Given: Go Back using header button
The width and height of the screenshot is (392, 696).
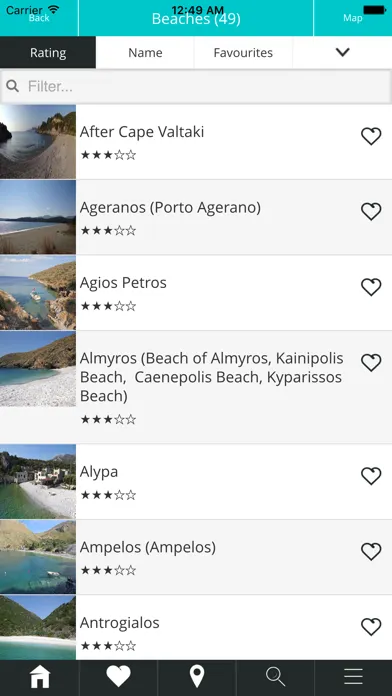Looking at the screenshot, I should 39,18.
